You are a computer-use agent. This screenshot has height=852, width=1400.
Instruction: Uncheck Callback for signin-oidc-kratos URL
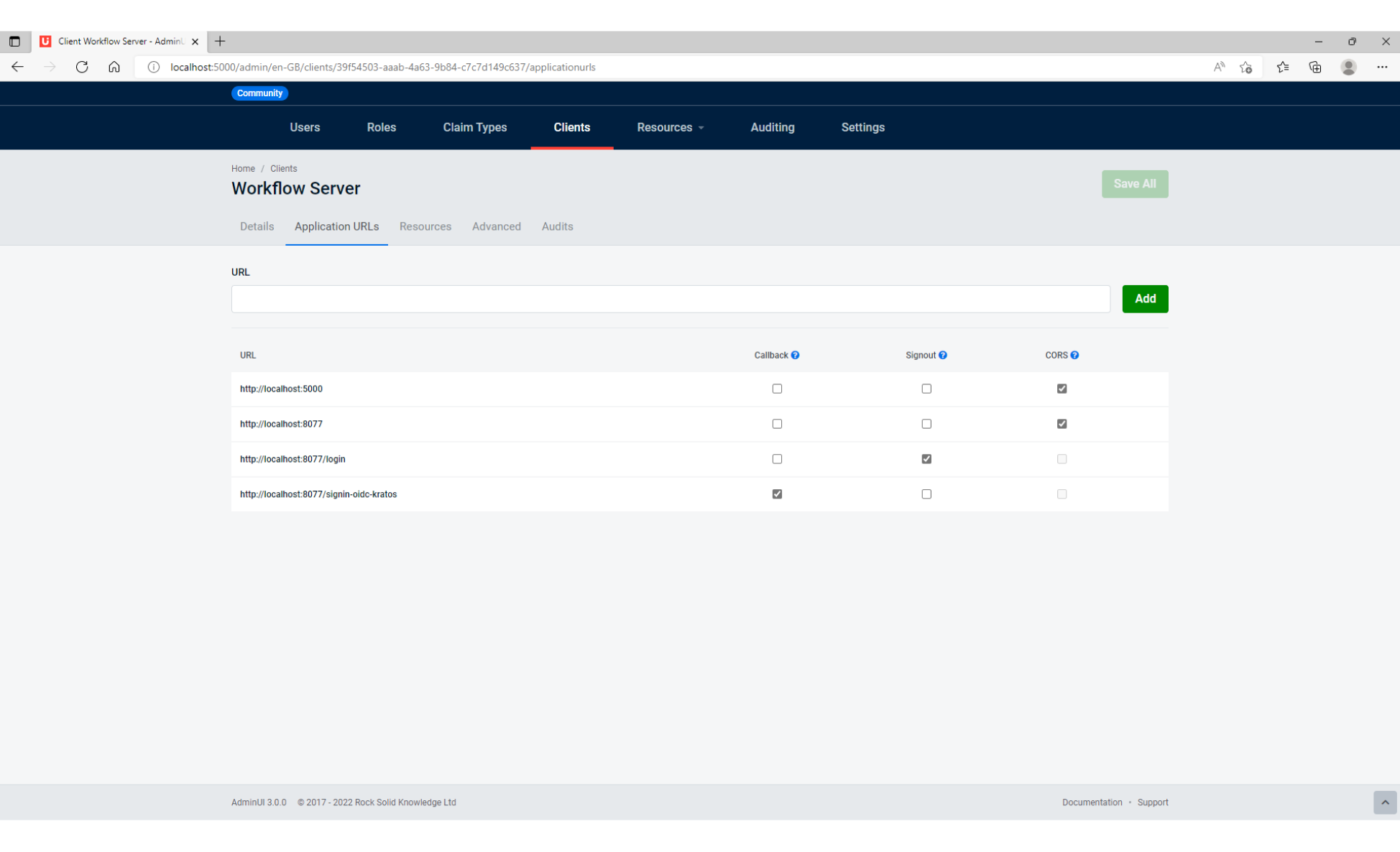point(777,494)
